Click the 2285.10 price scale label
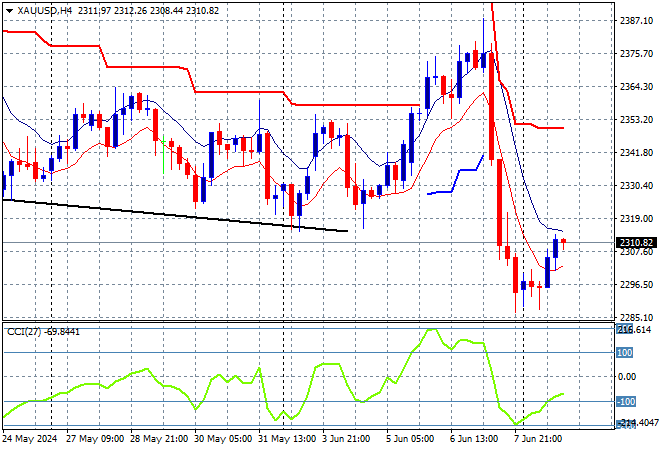This screenshot has width=660, height=450. pyautogui.click(x=636, y=317)
